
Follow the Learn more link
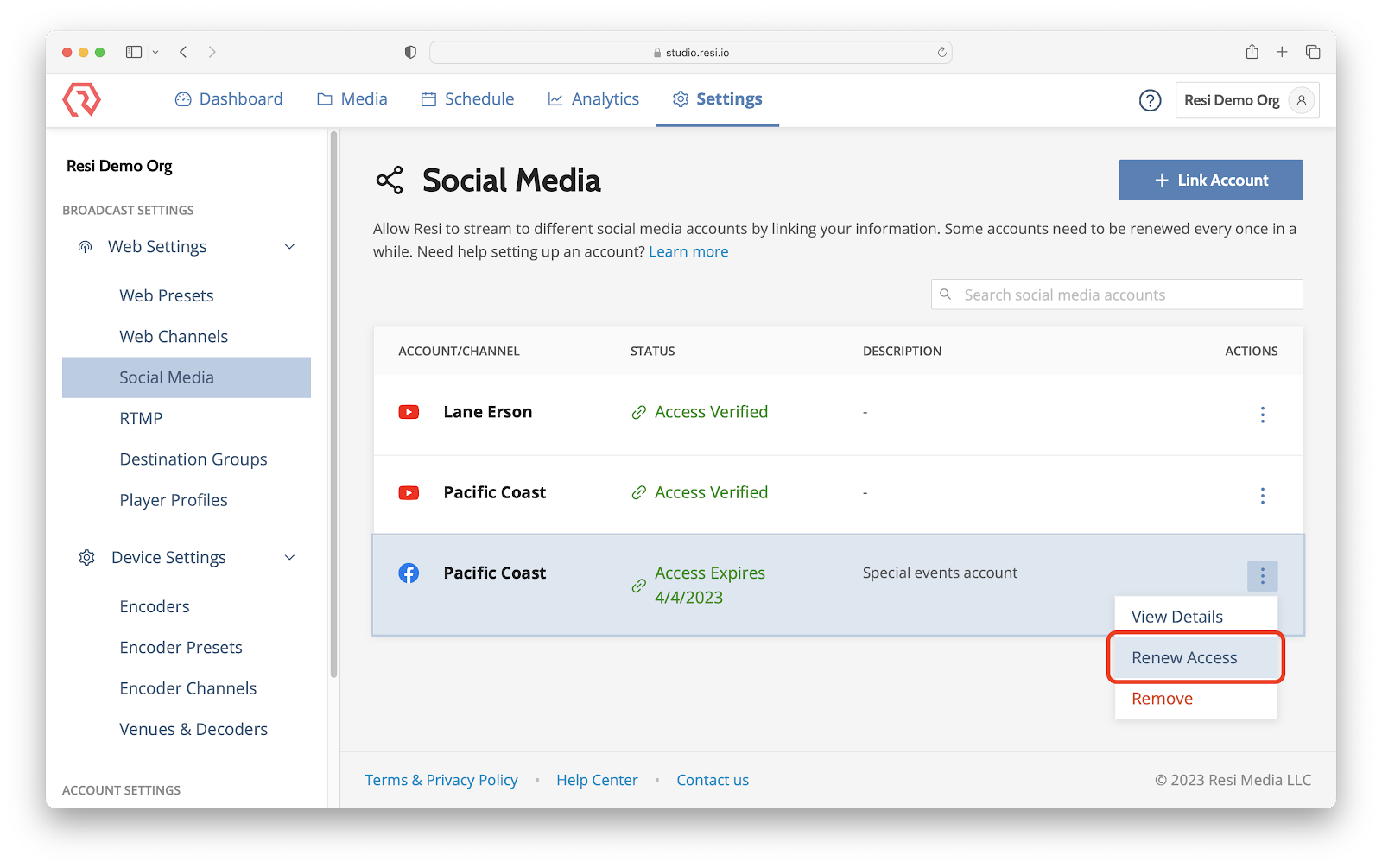[x=688, y=251]
